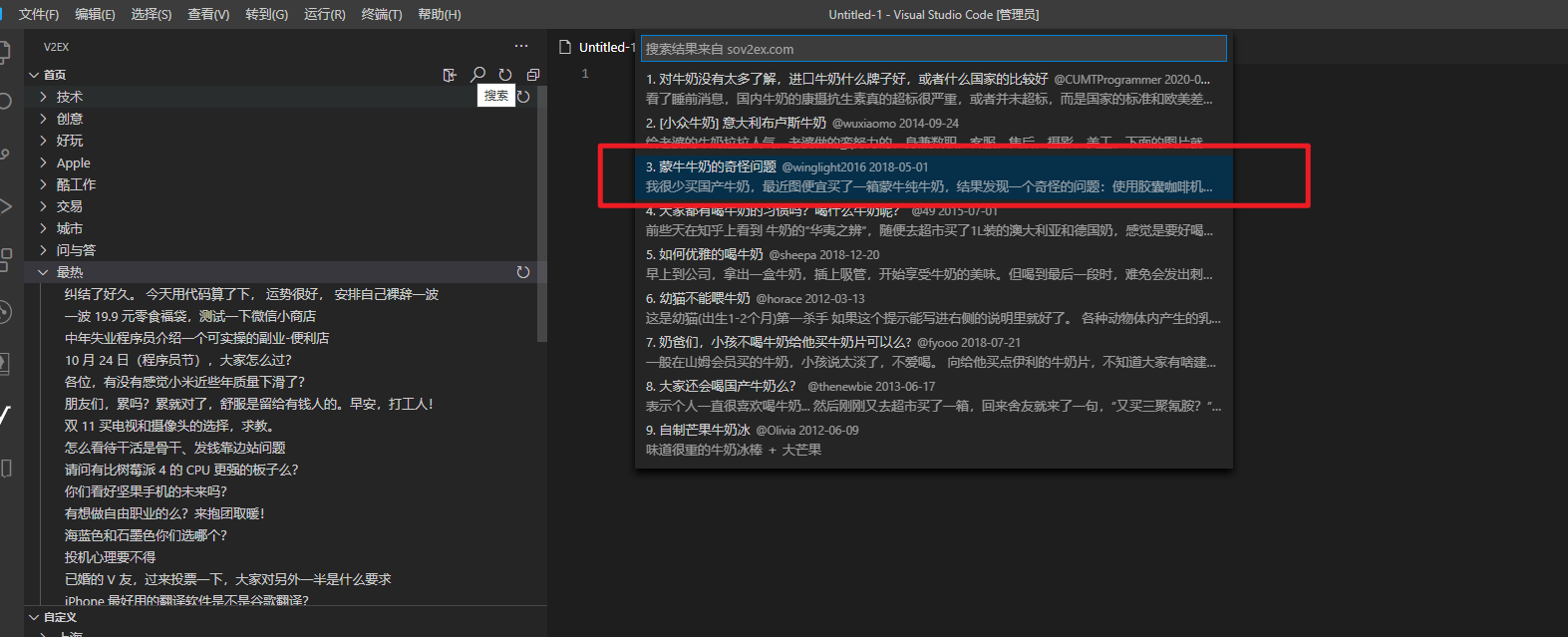Open topic 一波 19.9 元零食福袋
This screenshot has height=637, width=1568.
(190, 316)
